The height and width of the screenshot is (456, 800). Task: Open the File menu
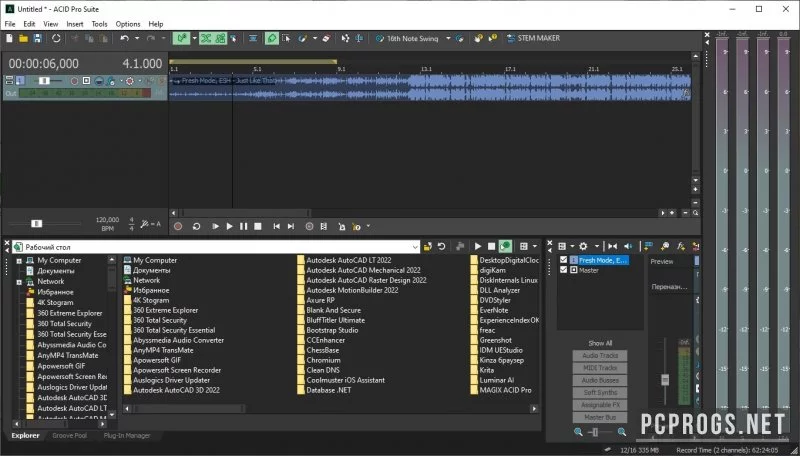pyautogui.click(x=10, y=24)
